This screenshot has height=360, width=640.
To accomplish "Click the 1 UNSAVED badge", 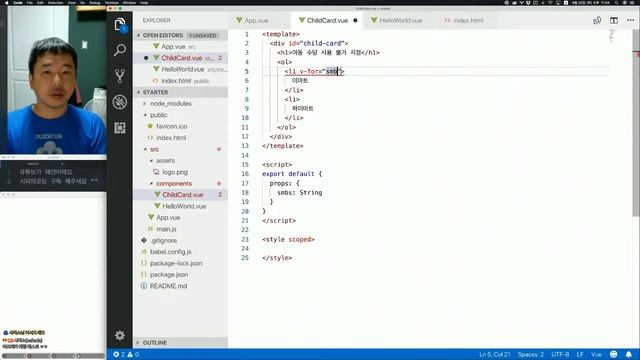I will point(202,36).
